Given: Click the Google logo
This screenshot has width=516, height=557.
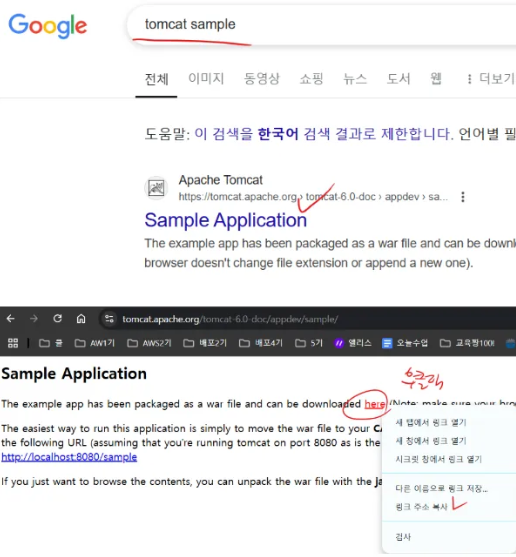Looking at the screenshot, I should click(48, 26).
